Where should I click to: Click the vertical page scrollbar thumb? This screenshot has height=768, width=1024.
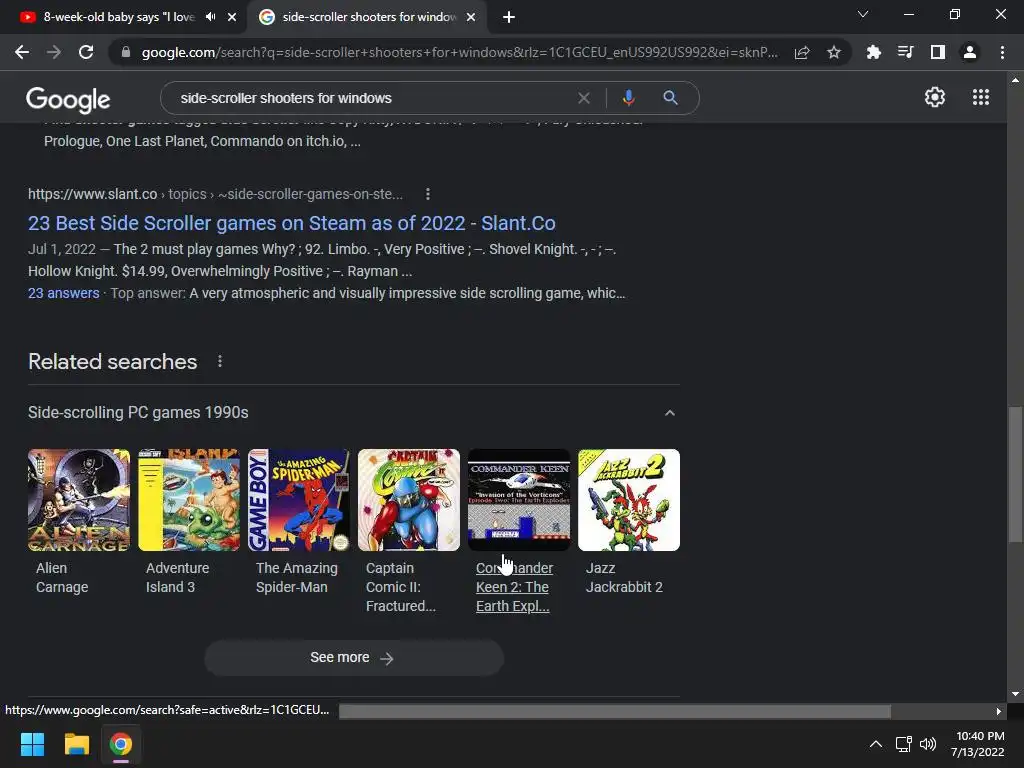pos(1015,473)
